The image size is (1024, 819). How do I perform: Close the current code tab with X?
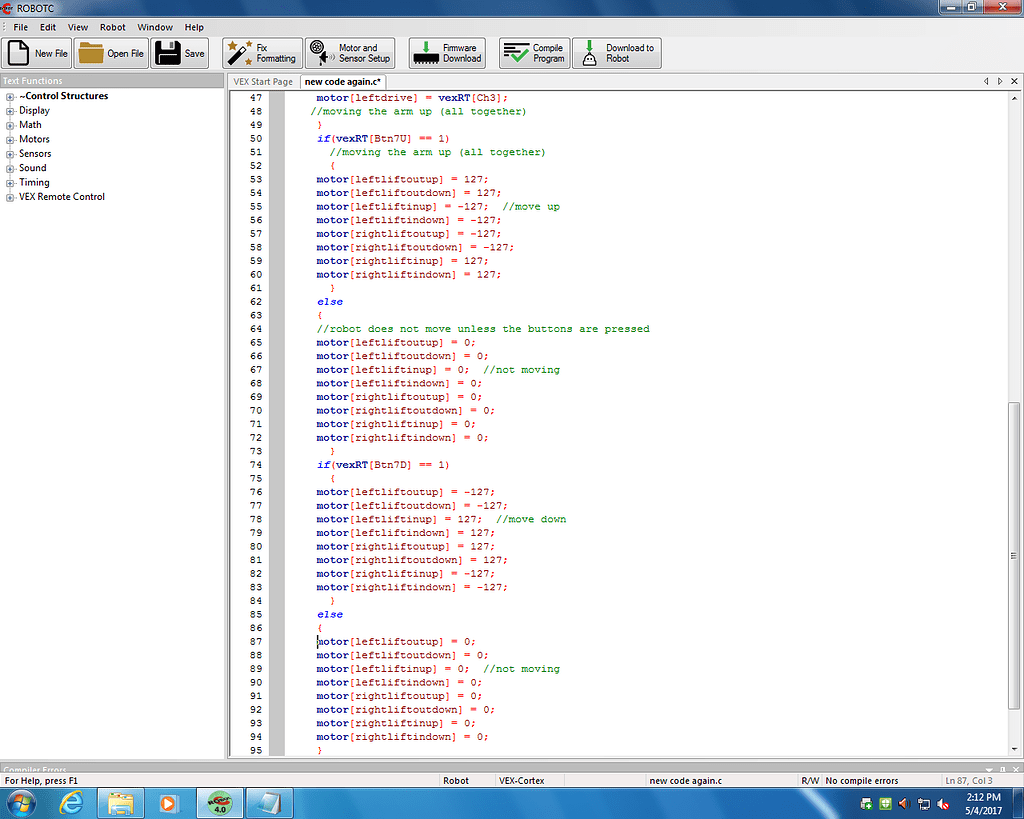point(1014,81)
